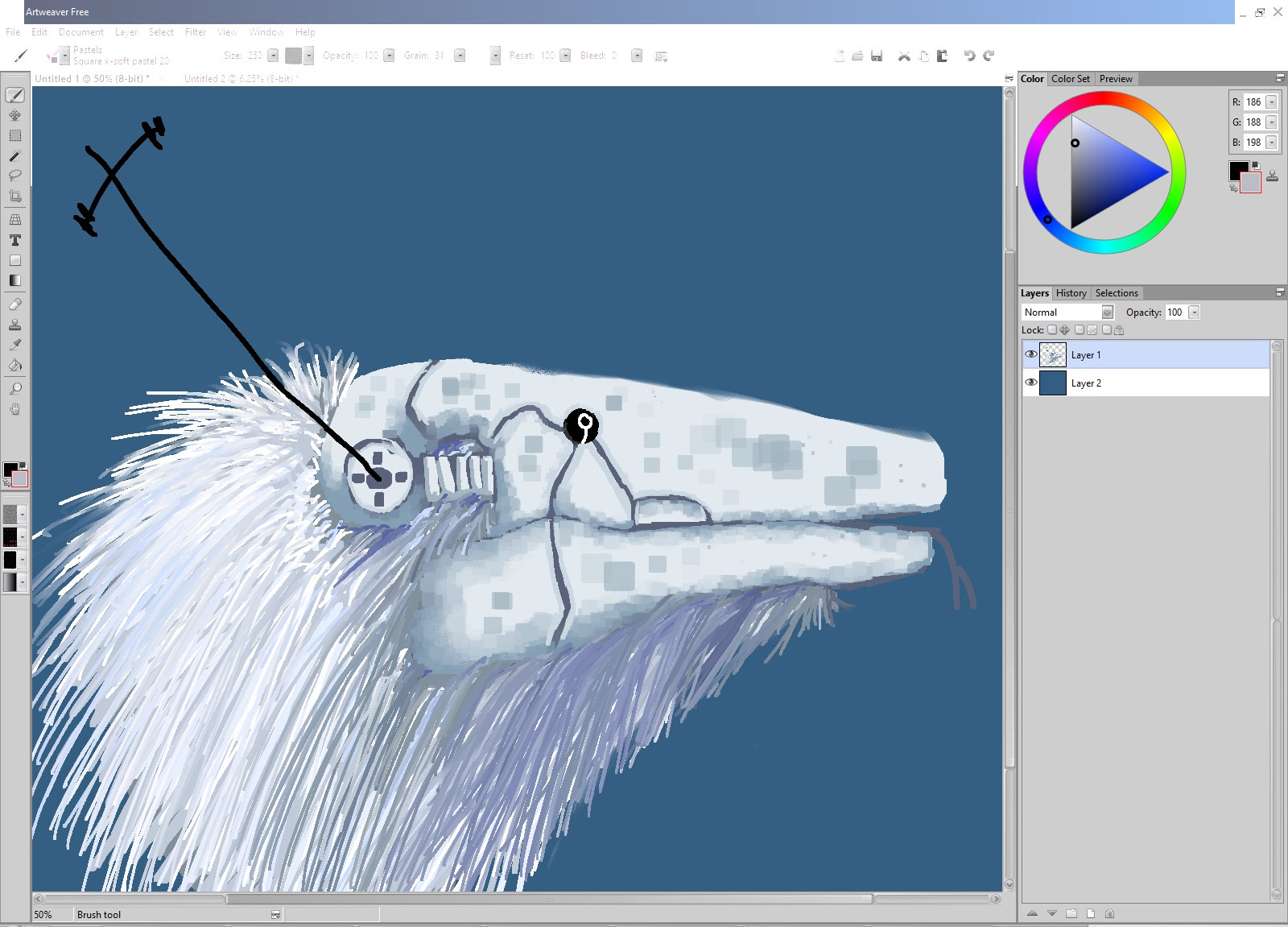This screenshot has height=927, width=1288.
Task: Create a new layer from the Layers panel footer
Action: (1091, 913)
